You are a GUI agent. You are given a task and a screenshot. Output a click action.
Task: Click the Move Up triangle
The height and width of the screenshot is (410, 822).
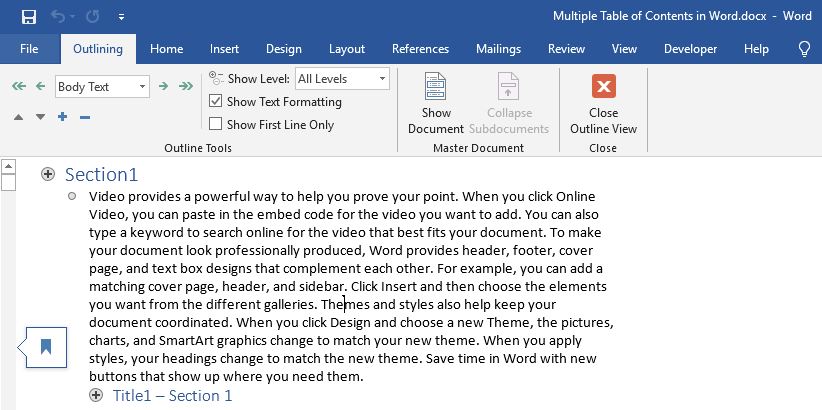(18, 117)
